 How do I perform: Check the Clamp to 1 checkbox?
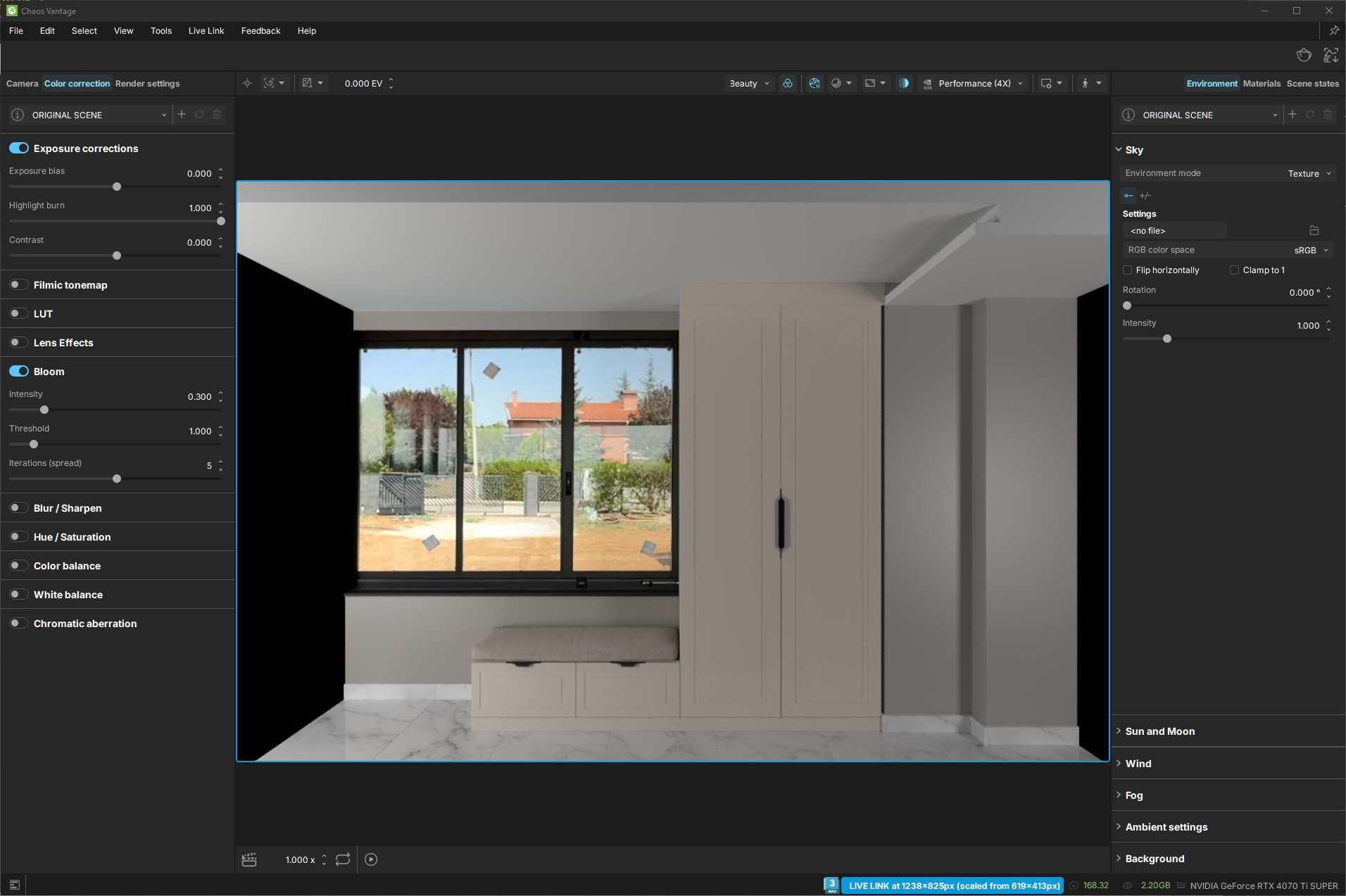point(1234,270)
